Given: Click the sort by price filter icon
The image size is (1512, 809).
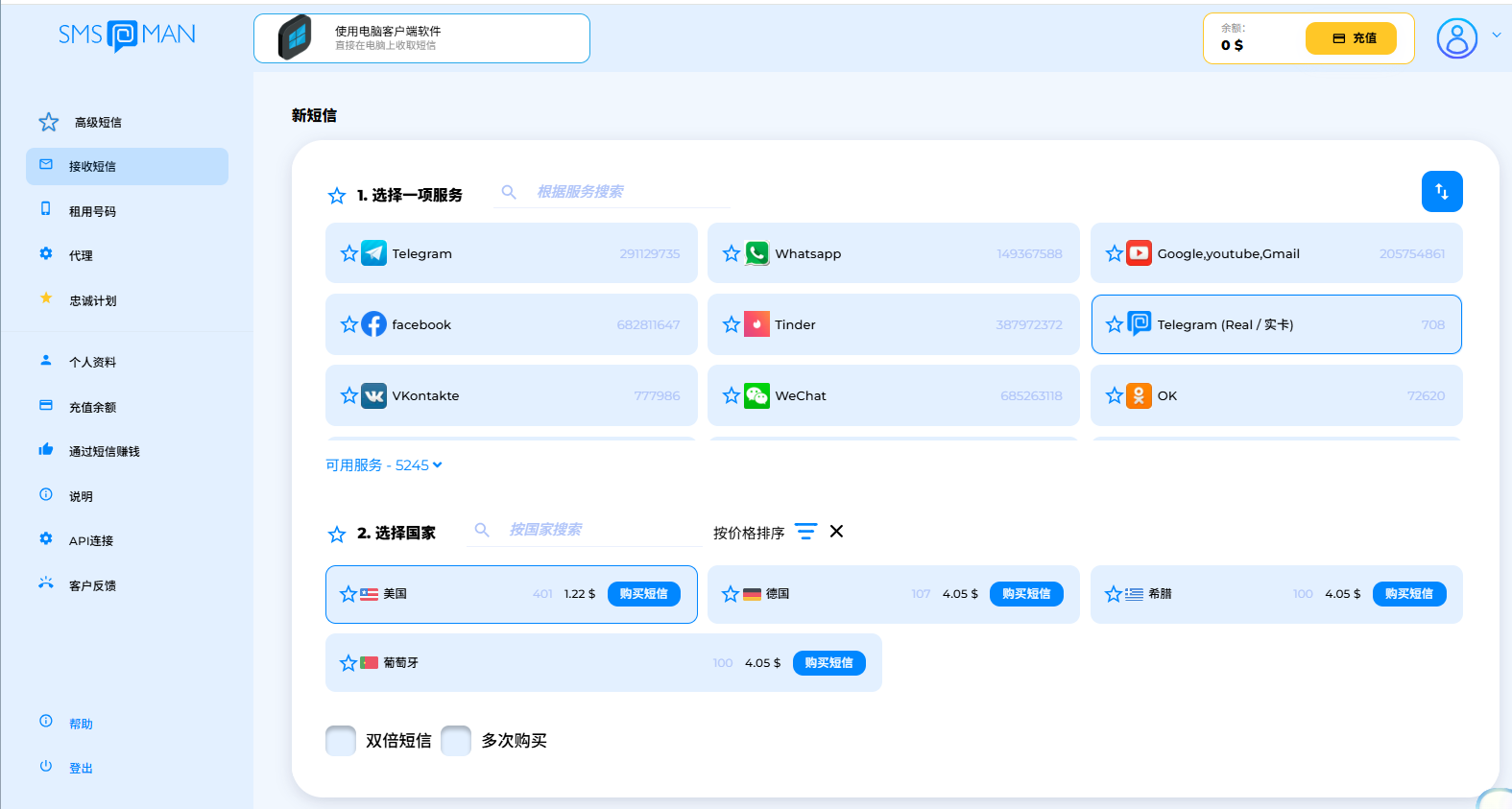Looking at the screenshot, I should click(x=805, y=532).
